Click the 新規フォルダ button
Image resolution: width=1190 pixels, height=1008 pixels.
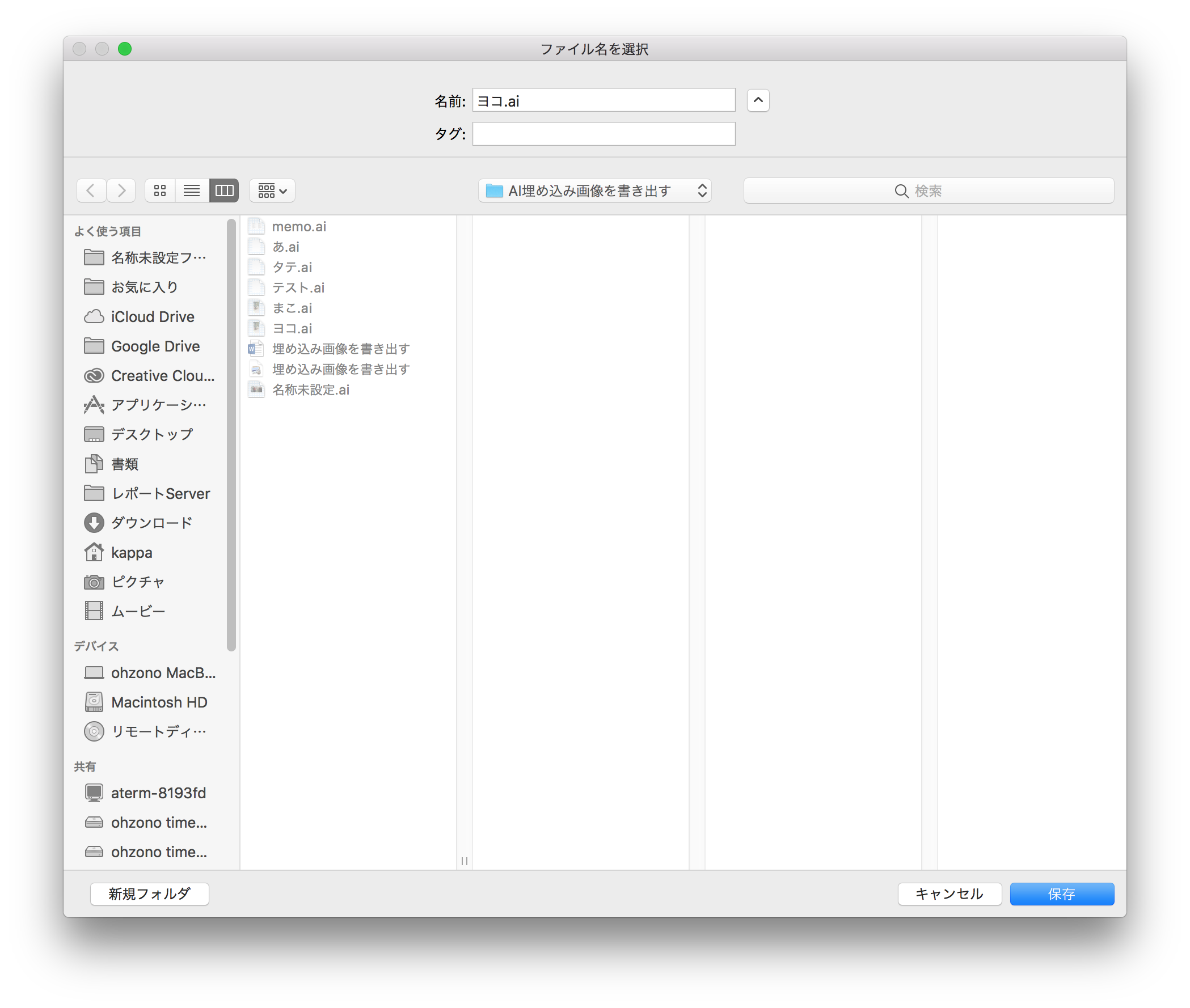click(x=150, y=894)
